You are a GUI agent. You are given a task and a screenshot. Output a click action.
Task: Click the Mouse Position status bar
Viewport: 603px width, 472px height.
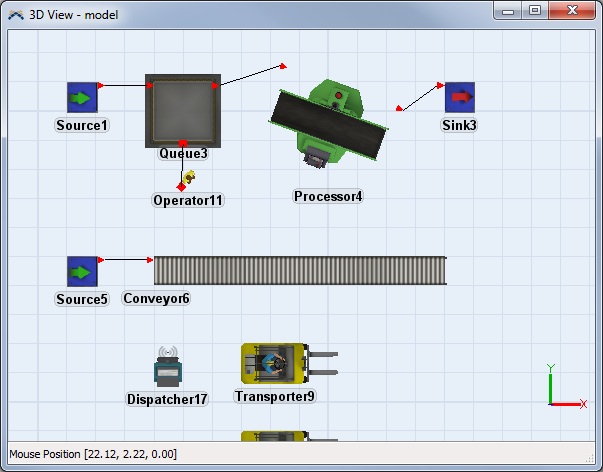[x=300, y=456]
